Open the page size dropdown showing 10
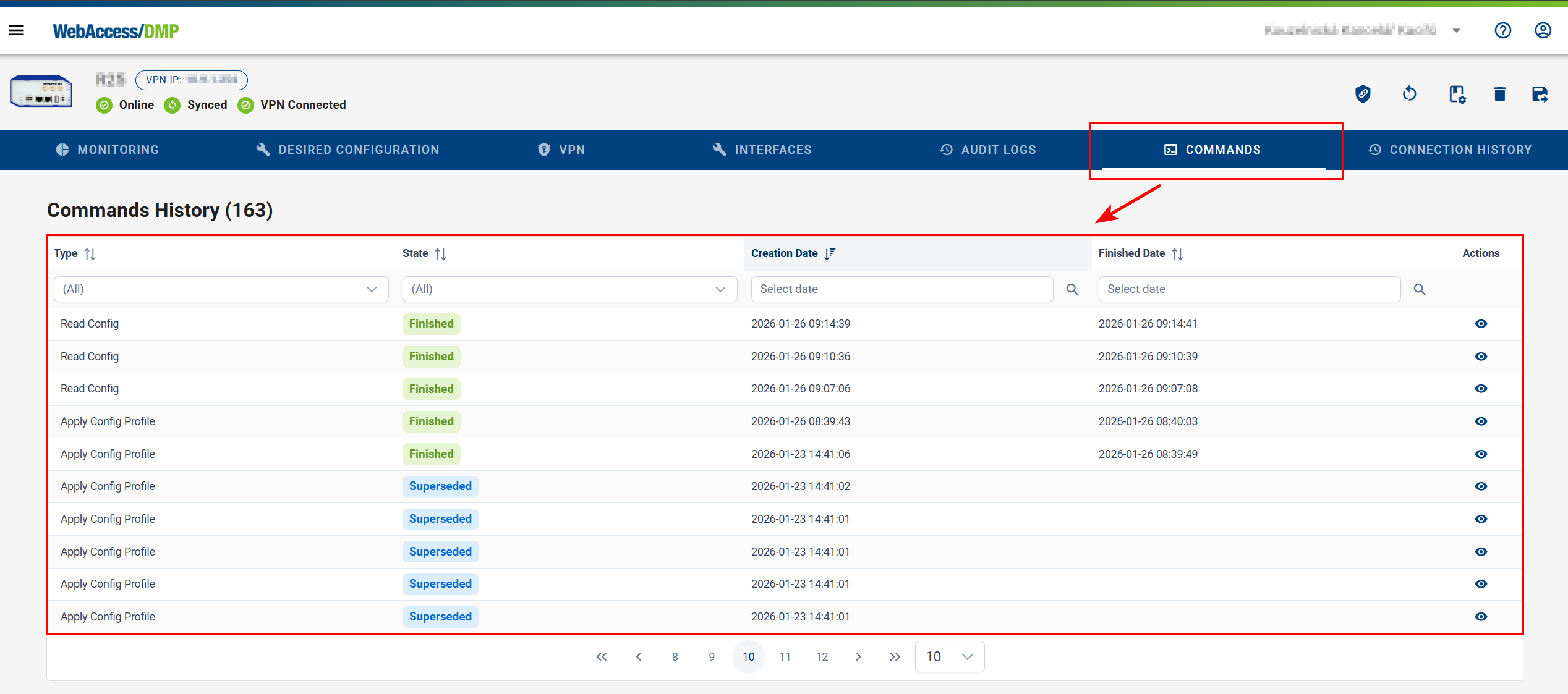 [x=949, y=657]
